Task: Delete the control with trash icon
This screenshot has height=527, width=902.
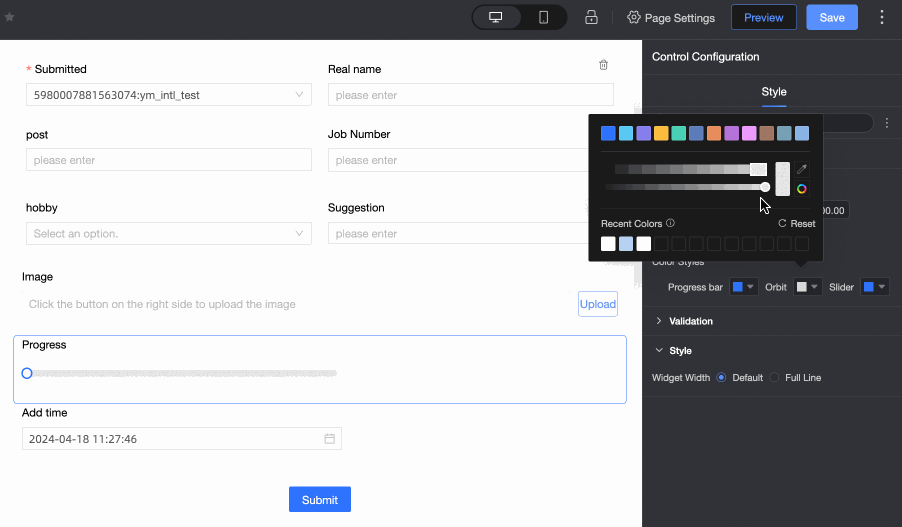Action: pyautogui.click(x=603, y=64)
